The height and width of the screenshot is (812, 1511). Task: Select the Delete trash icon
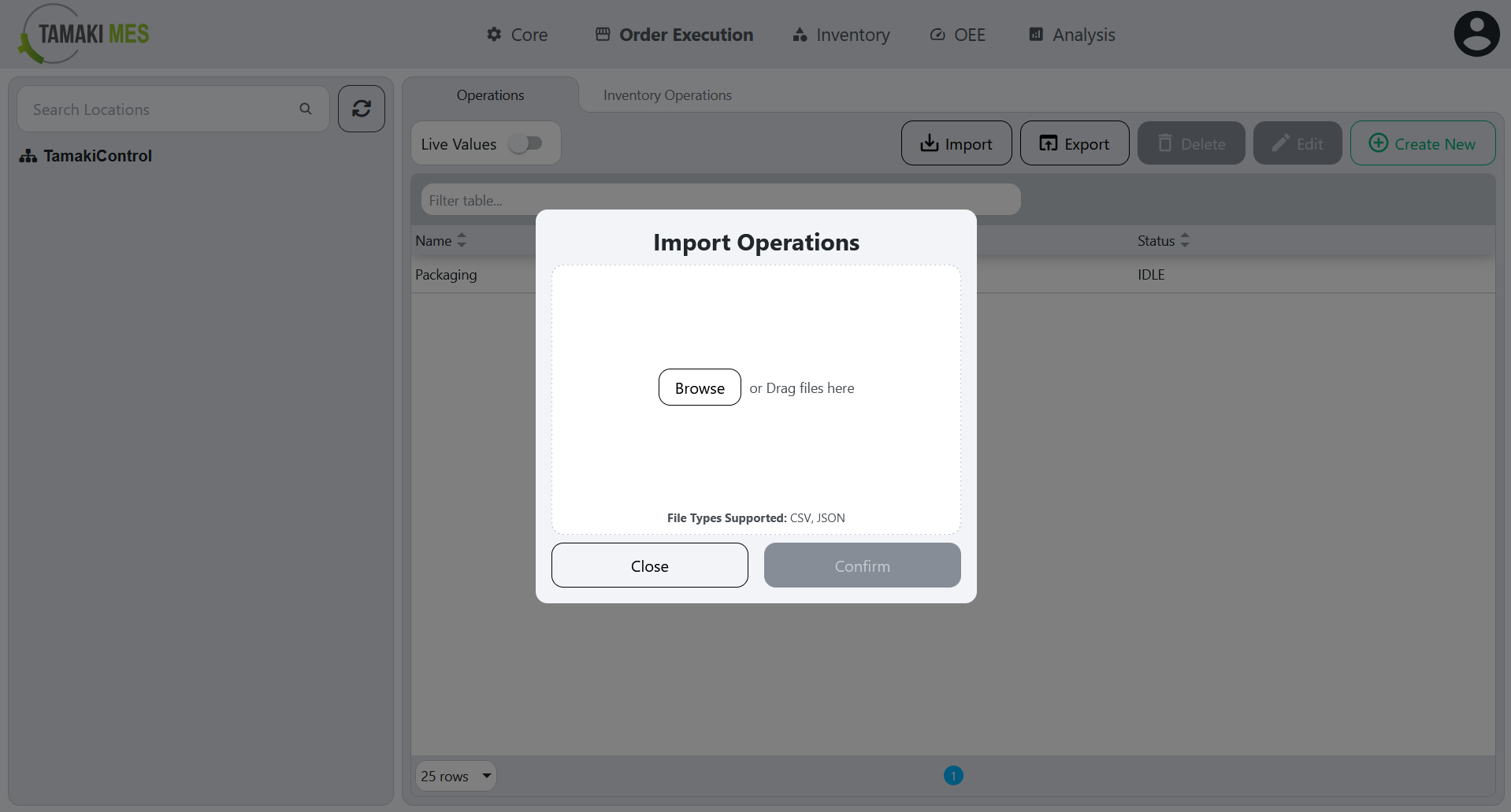1166,143
